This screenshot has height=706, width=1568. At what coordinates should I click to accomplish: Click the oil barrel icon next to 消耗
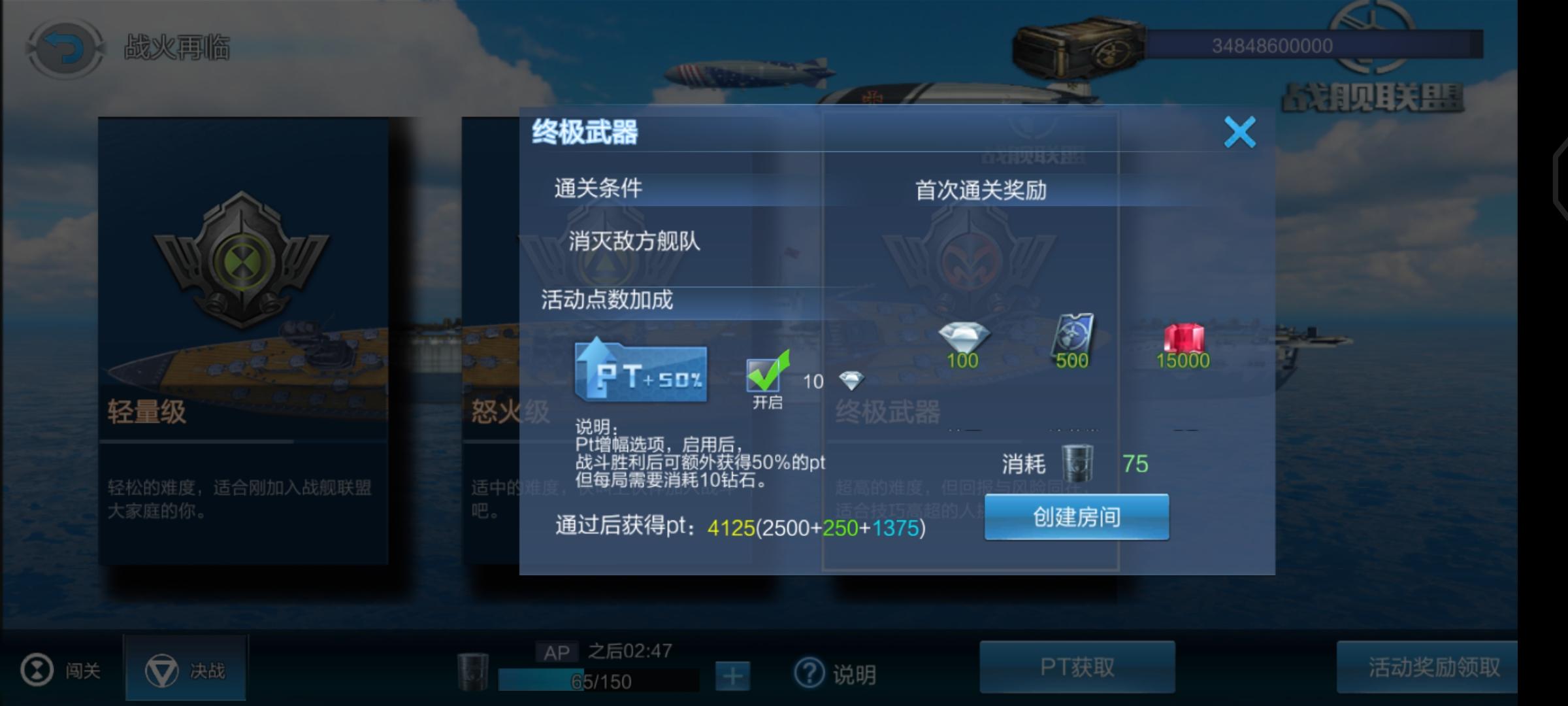[1077, 463]
